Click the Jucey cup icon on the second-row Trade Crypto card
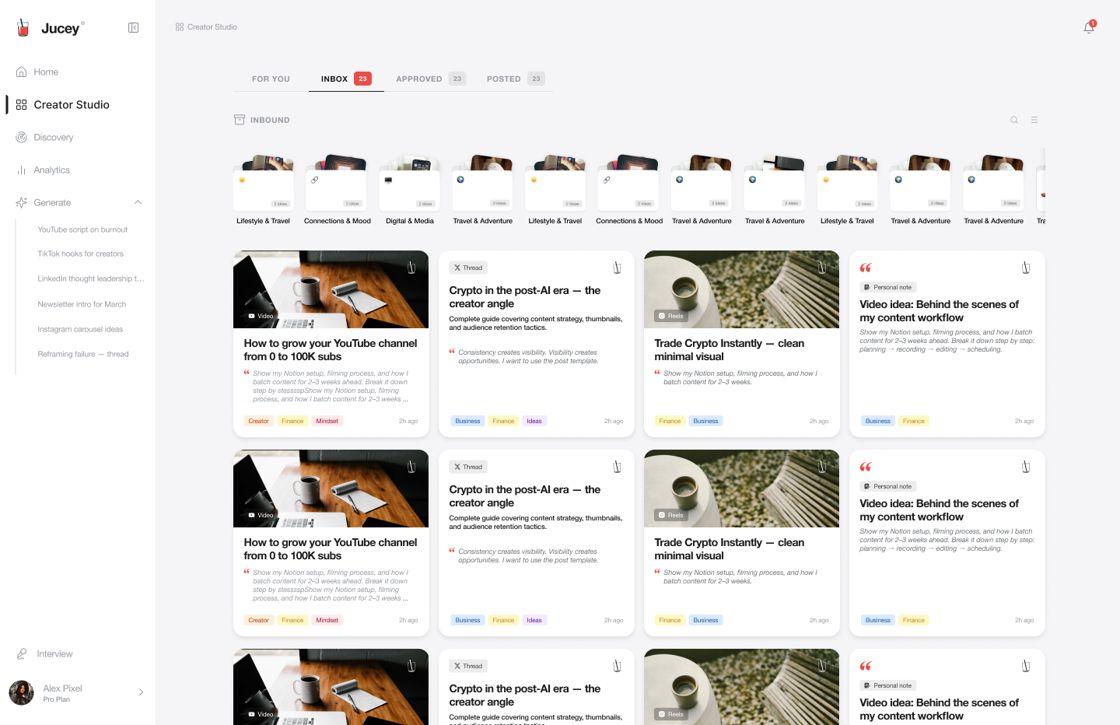This screenshot has width=1120, height=725. tap(822, 467)
